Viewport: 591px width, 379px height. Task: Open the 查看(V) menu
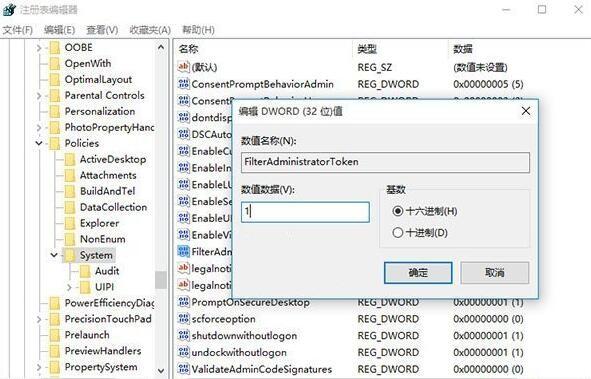click(102, 29)
